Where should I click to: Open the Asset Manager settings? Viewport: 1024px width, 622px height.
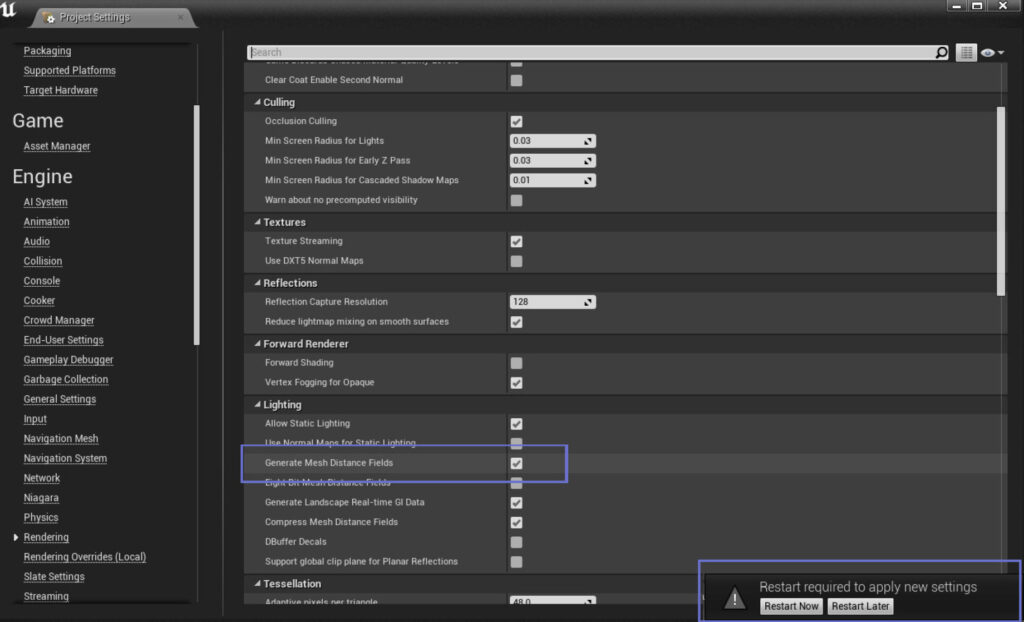(x=57, y=146)
